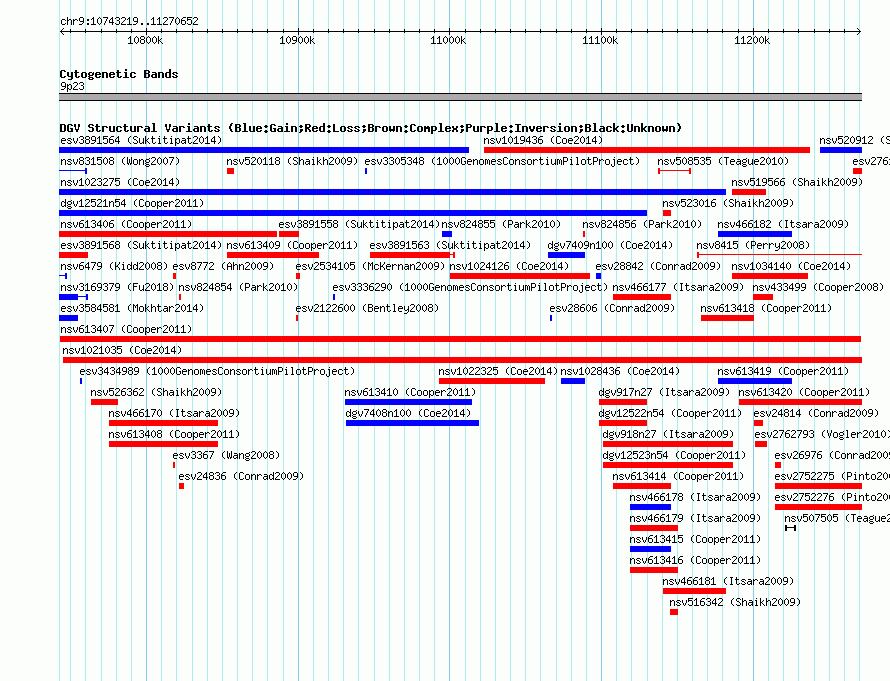
Task: Open the nsv526362 (Shaikh2009) label
Action: point(156,392)
